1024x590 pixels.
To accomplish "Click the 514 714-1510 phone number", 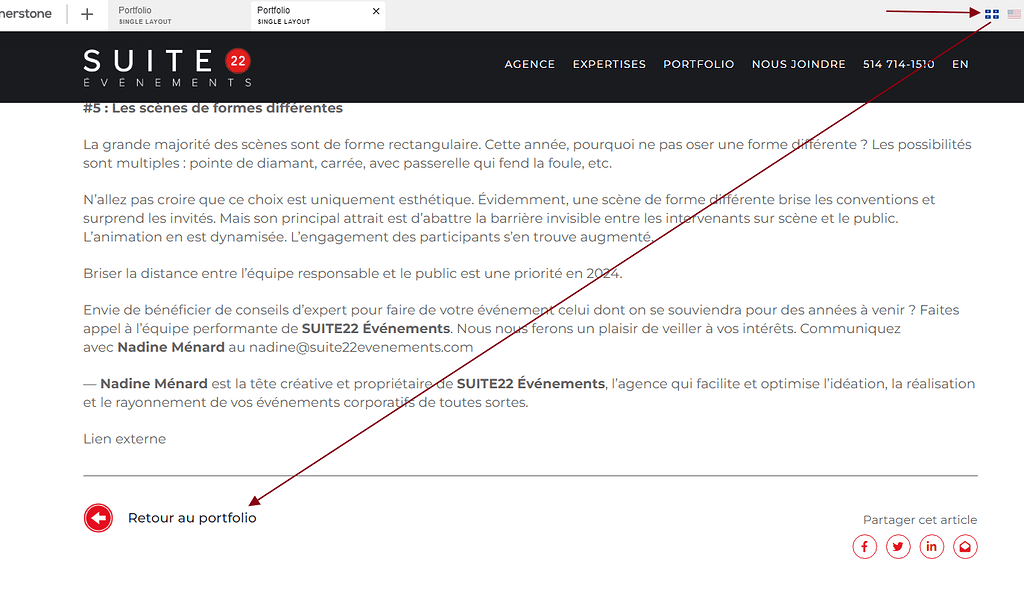I will [897, 64].
